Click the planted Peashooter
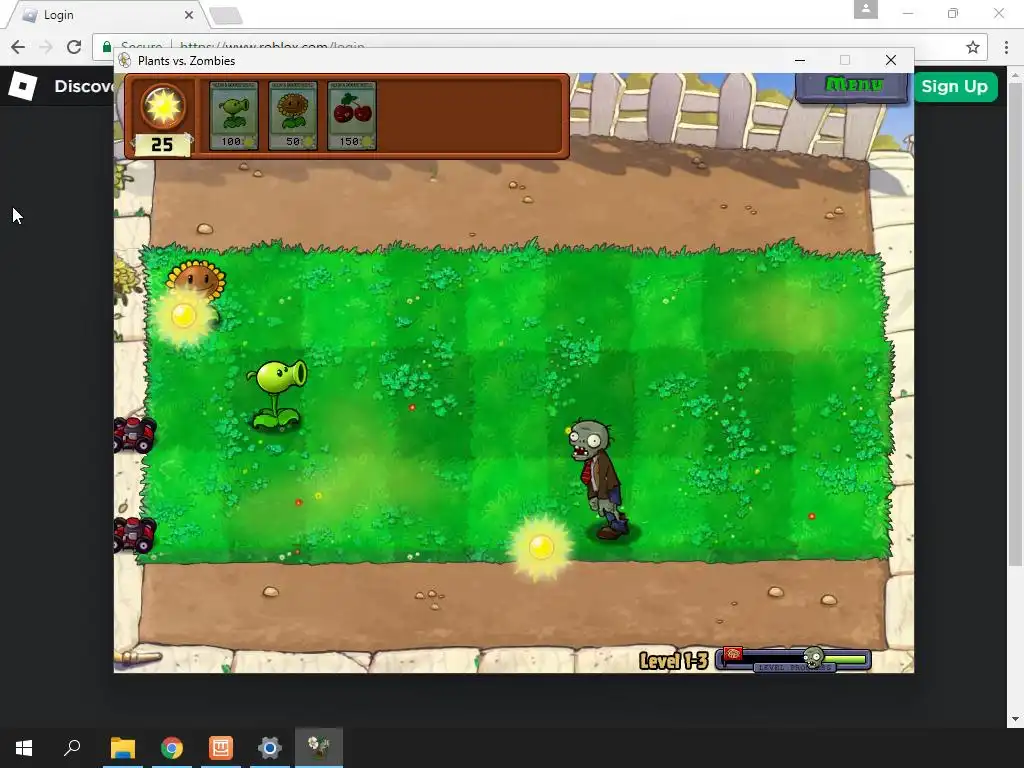 point(278,395)
